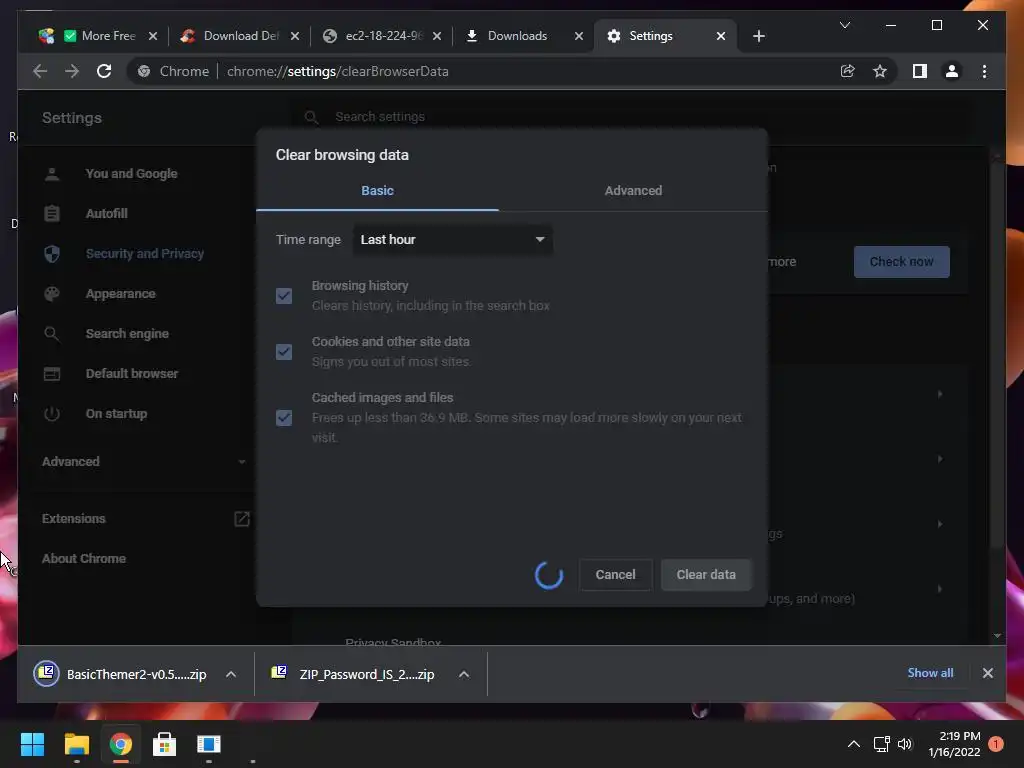Open Chrome three-dot menu
Image resolution: width=1024 pixels, height=768 pixels.
click(x=984, y=71)
